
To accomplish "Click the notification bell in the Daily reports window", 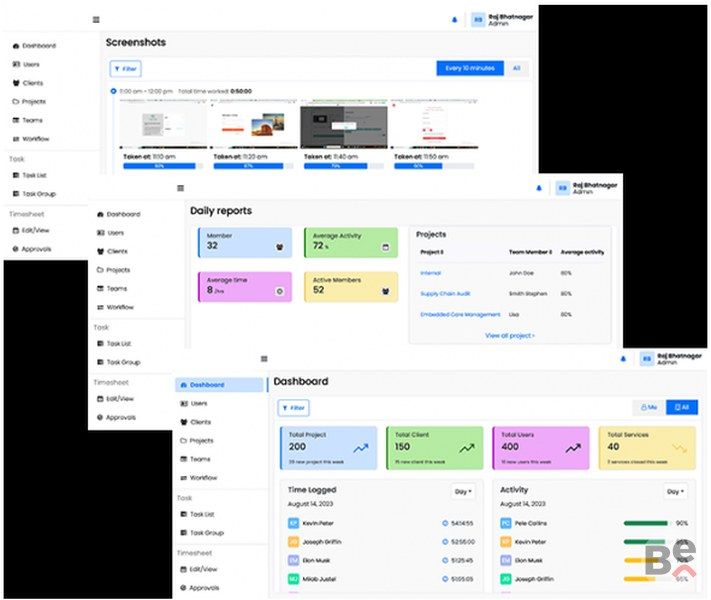I will pos(539,187).
